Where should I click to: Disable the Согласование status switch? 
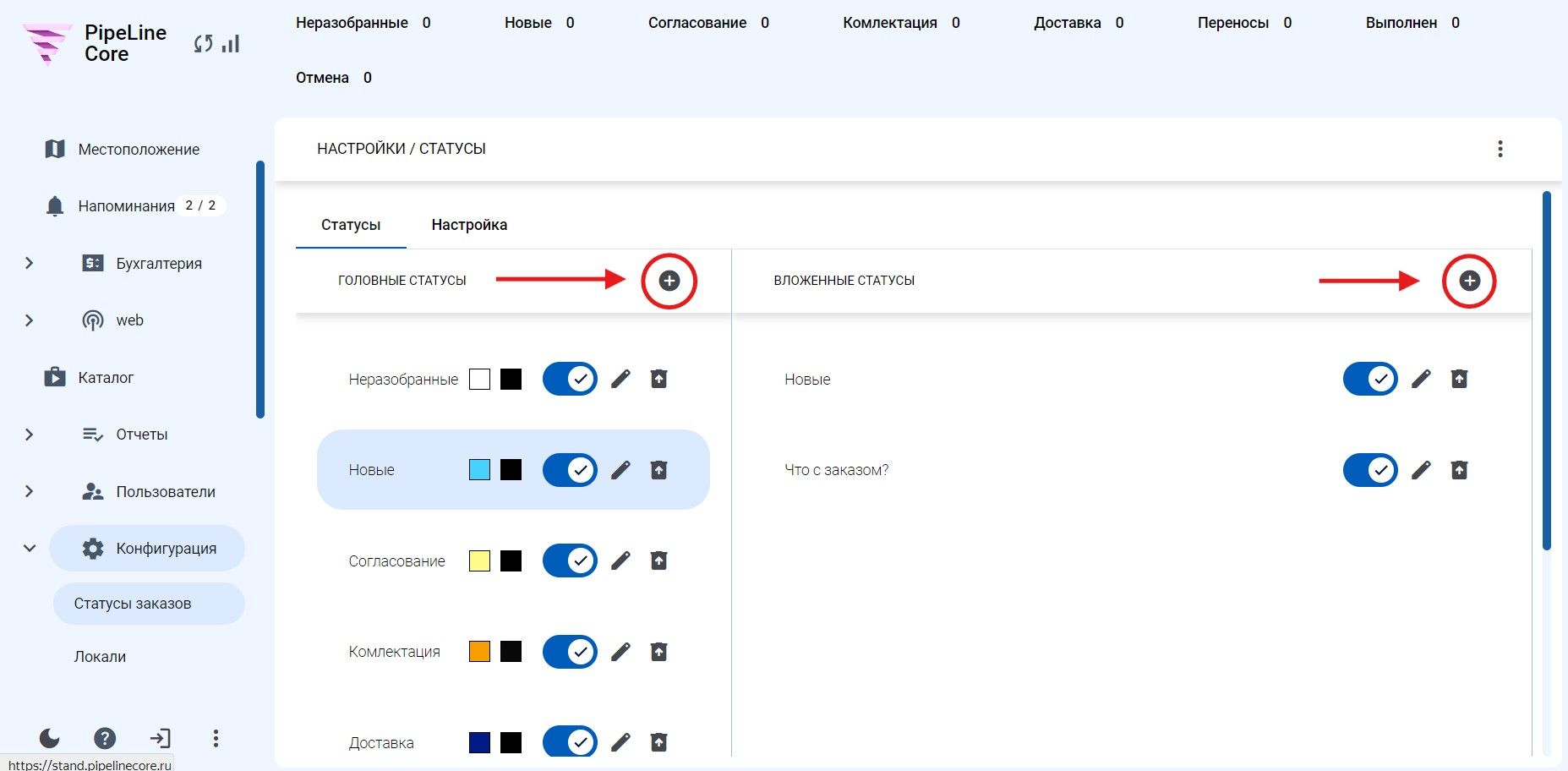570,560
